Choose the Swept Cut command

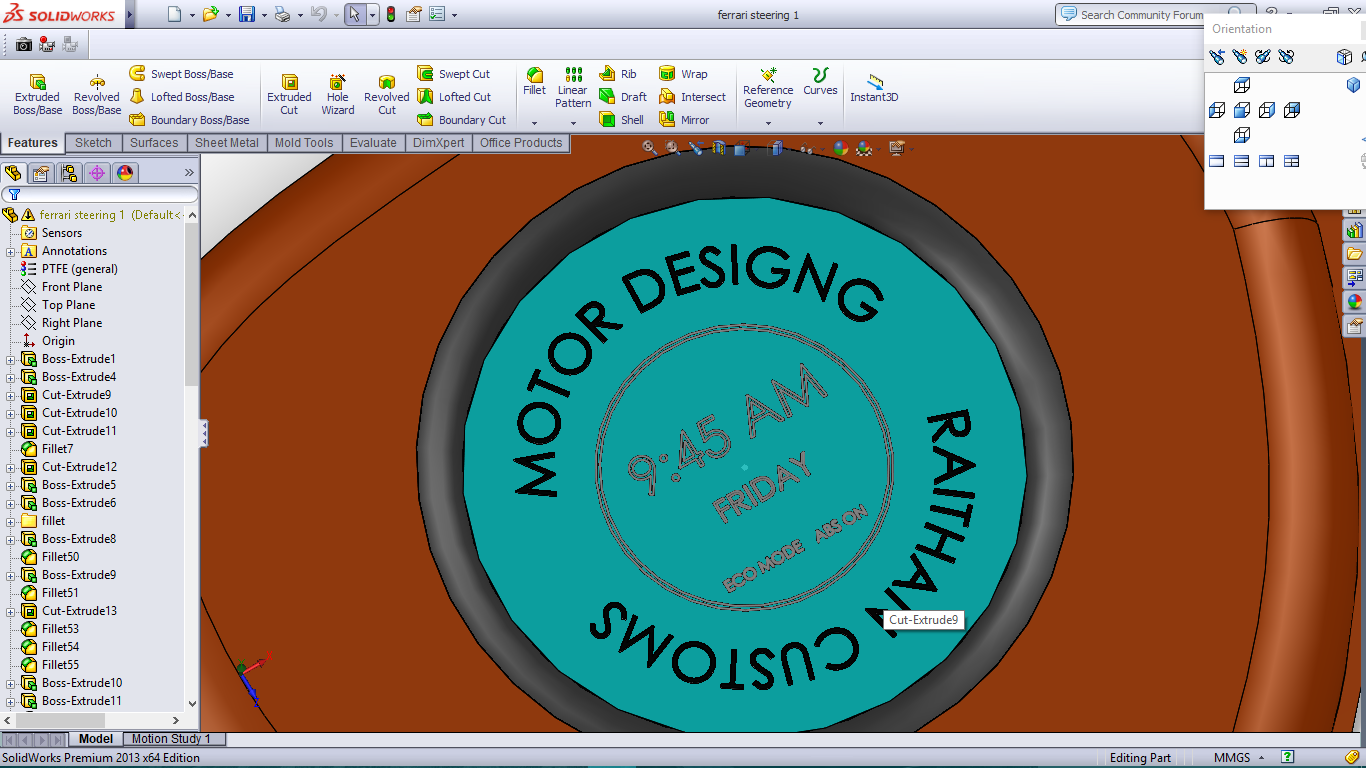tap(454, 74)
